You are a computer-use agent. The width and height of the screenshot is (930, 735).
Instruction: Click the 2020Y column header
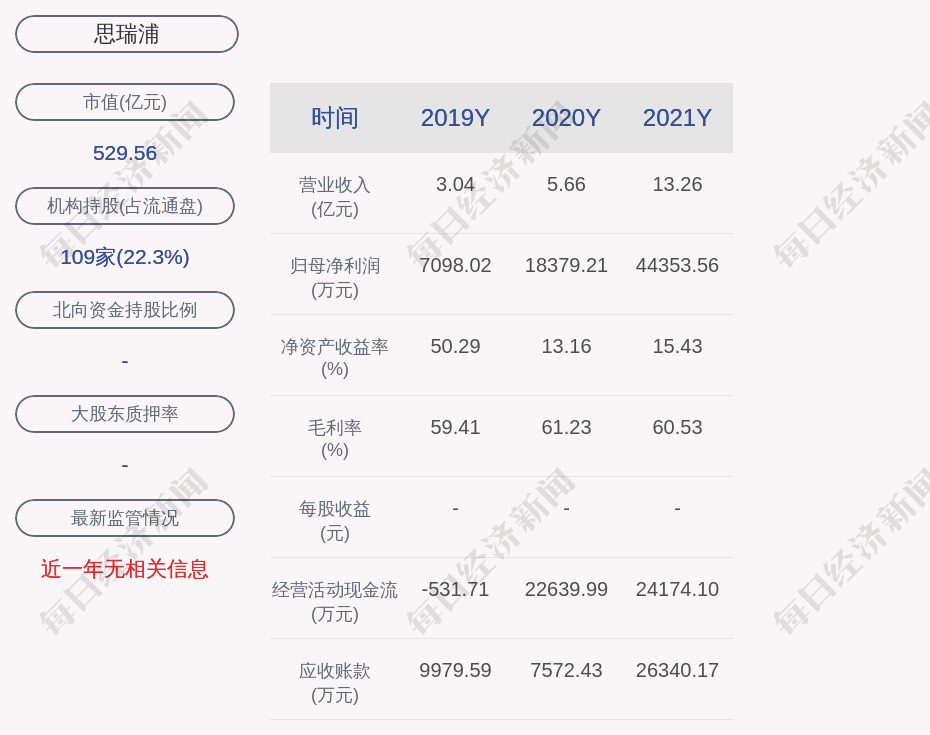[566, 117]
